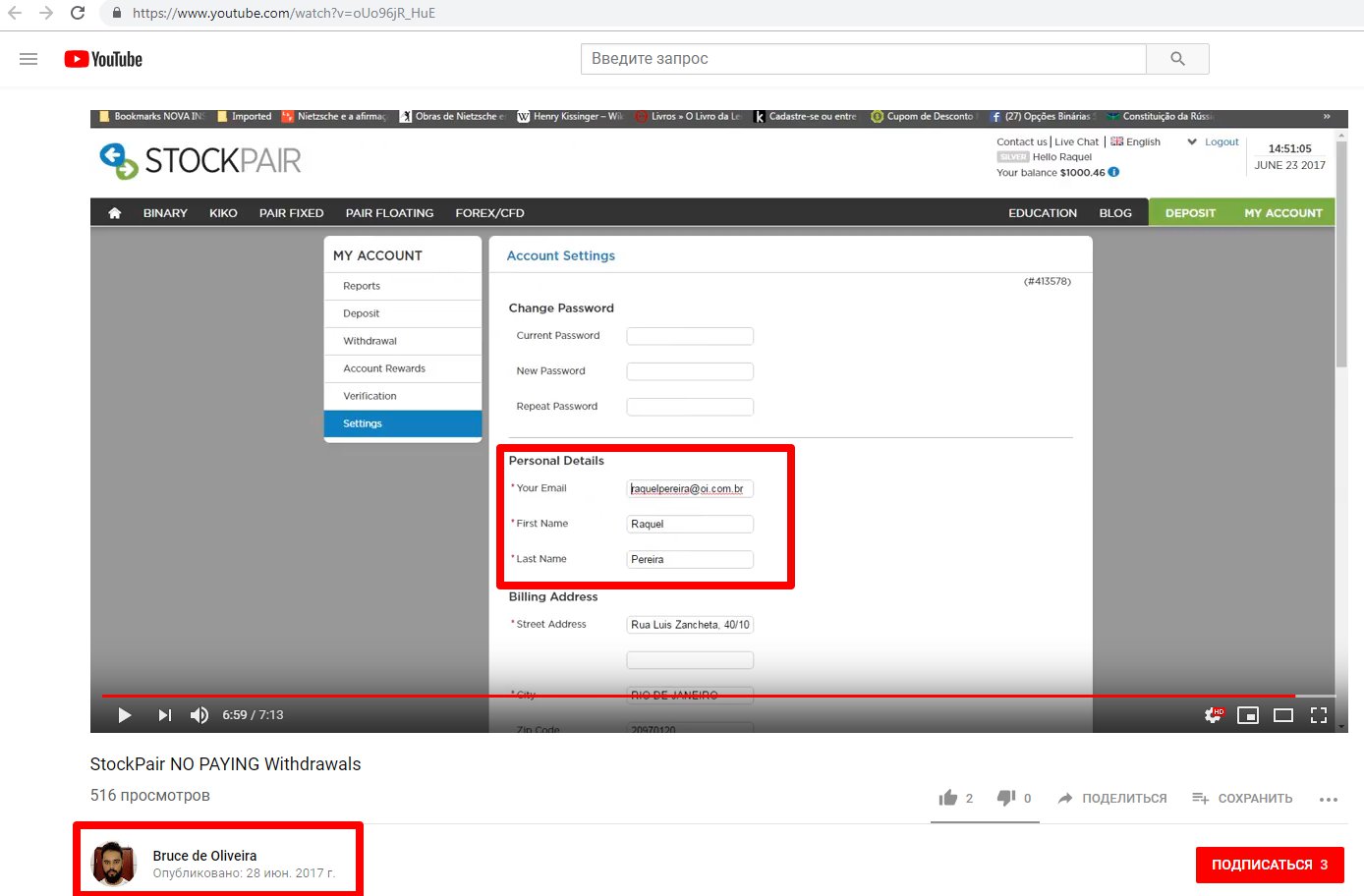Screen dimensions: 1364x896
Task: Play the video
Action: coord(124,715)
